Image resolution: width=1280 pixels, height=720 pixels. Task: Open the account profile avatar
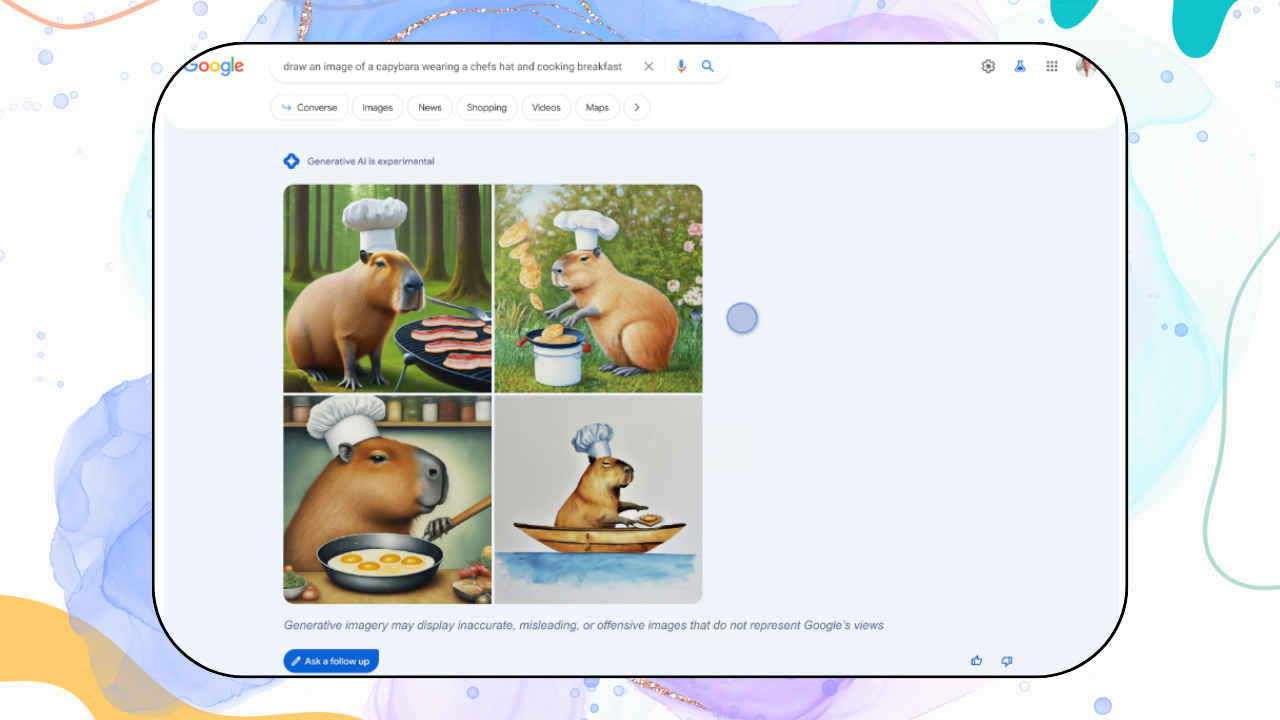point(1086,66)
